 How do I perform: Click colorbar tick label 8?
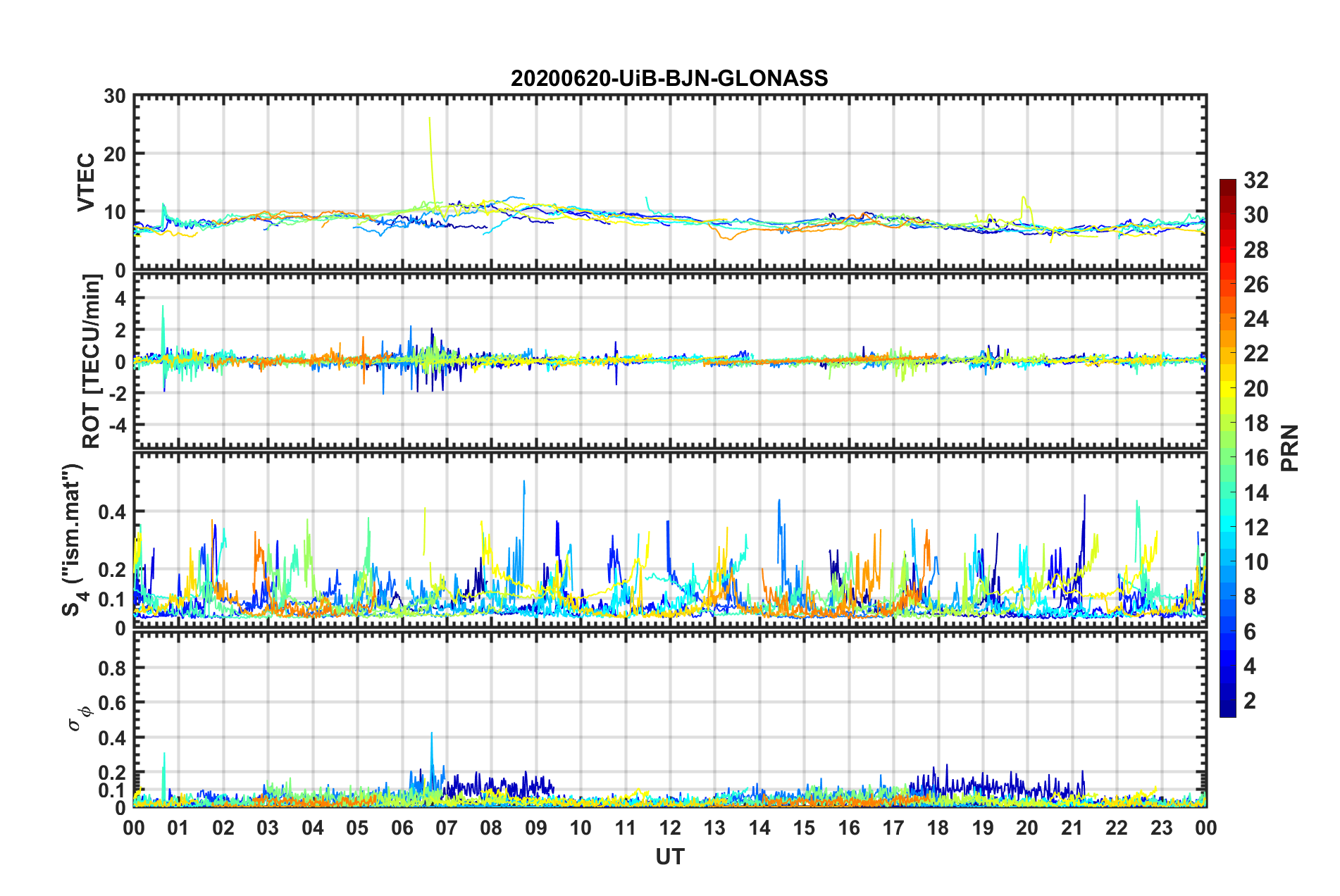(x=1250, y=597)
